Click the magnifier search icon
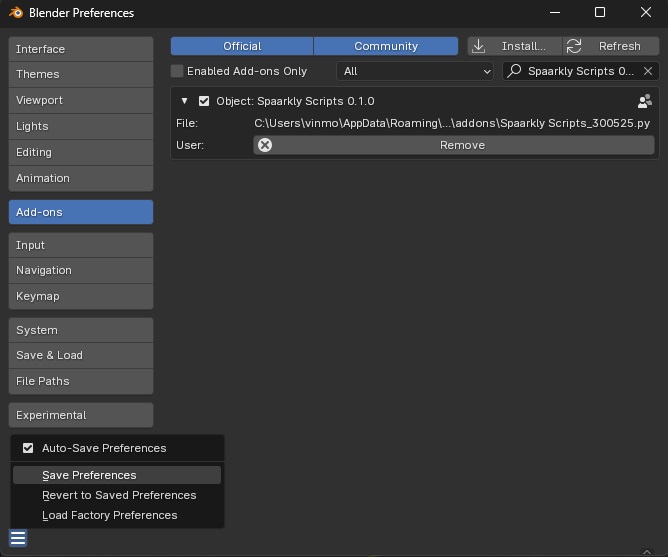668x557 pixels. click(515, 71)
